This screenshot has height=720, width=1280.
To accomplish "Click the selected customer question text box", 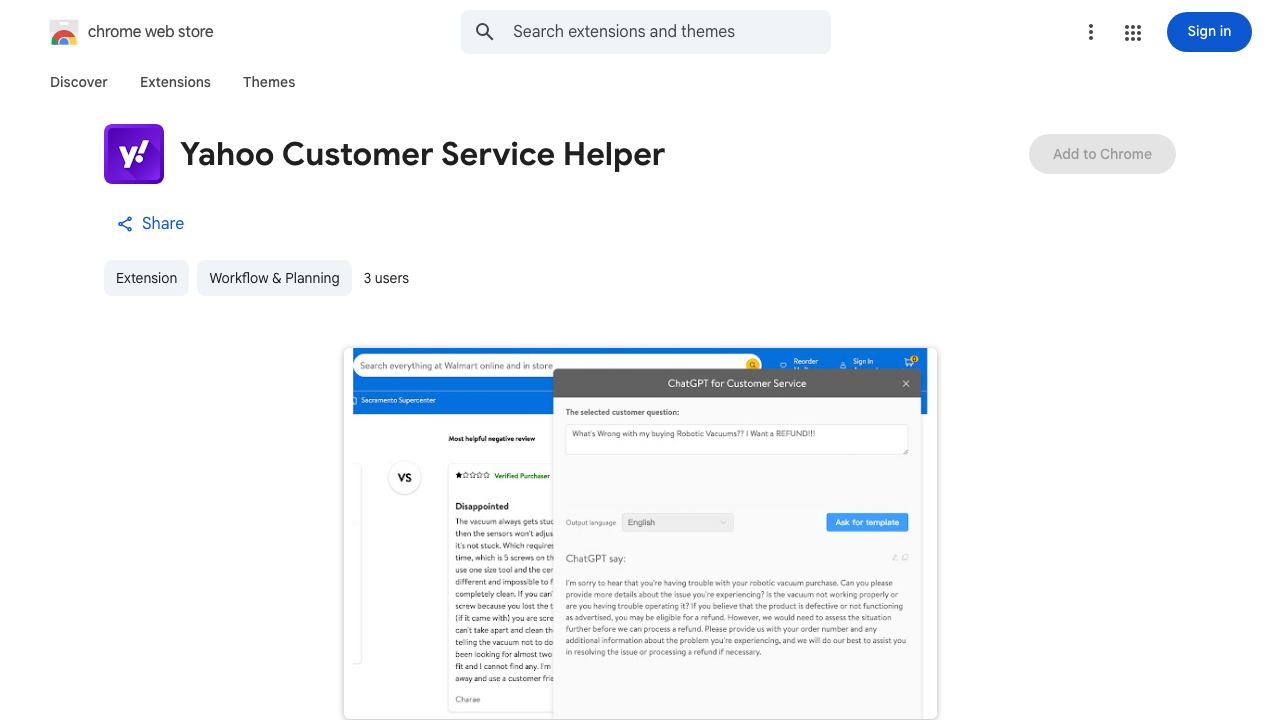I will click(x=737, y=439).
